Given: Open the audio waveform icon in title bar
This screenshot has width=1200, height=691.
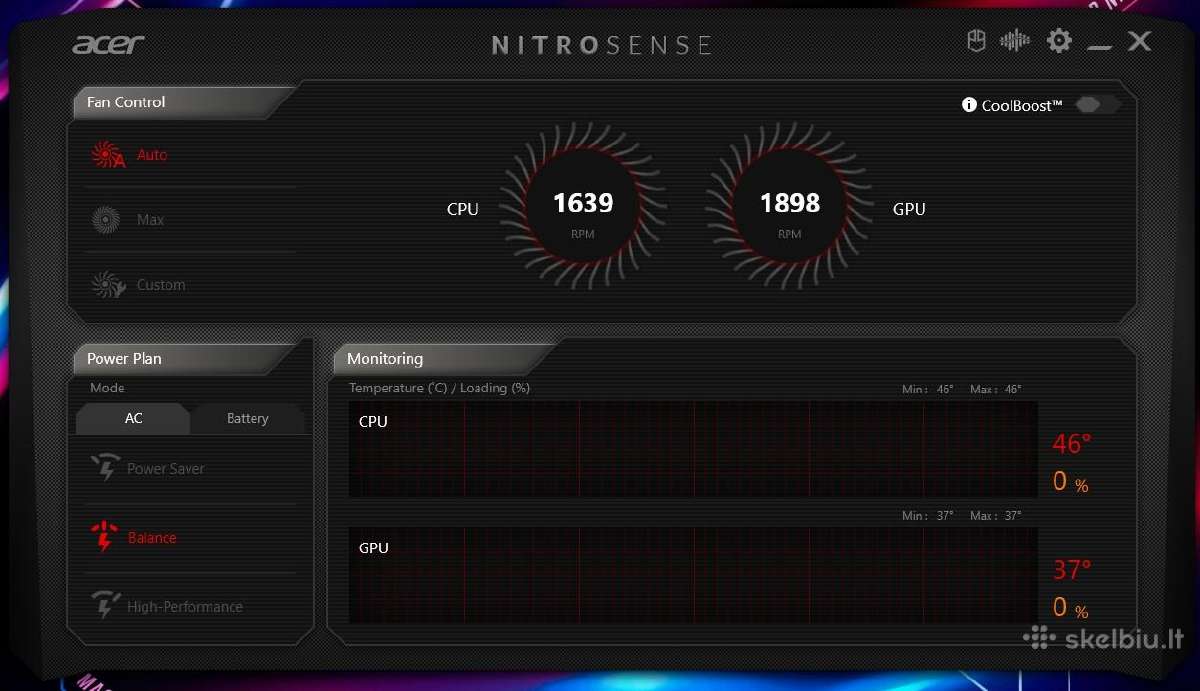Looking at the screenshot, I should 1015,41.
